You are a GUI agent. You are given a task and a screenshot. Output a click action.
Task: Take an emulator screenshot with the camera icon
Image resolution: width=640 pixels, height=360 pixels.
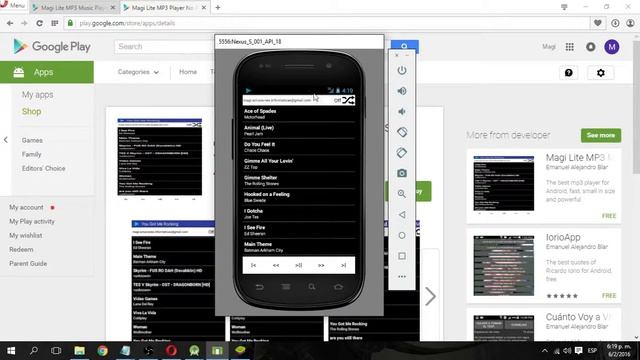[x=402, y=173]
